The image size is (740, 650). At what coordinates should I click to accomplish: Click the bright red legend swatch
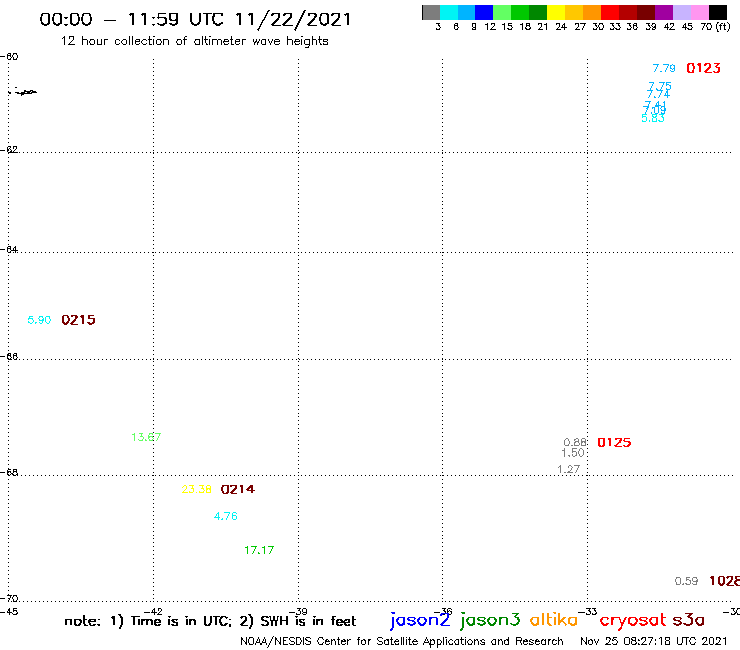pos(610,12)
